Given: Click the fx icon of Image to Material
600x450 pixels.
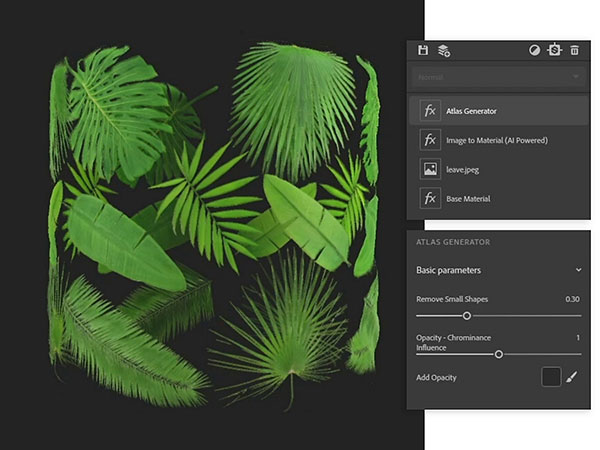Looking at the screenshot, I should pos(430,140).
